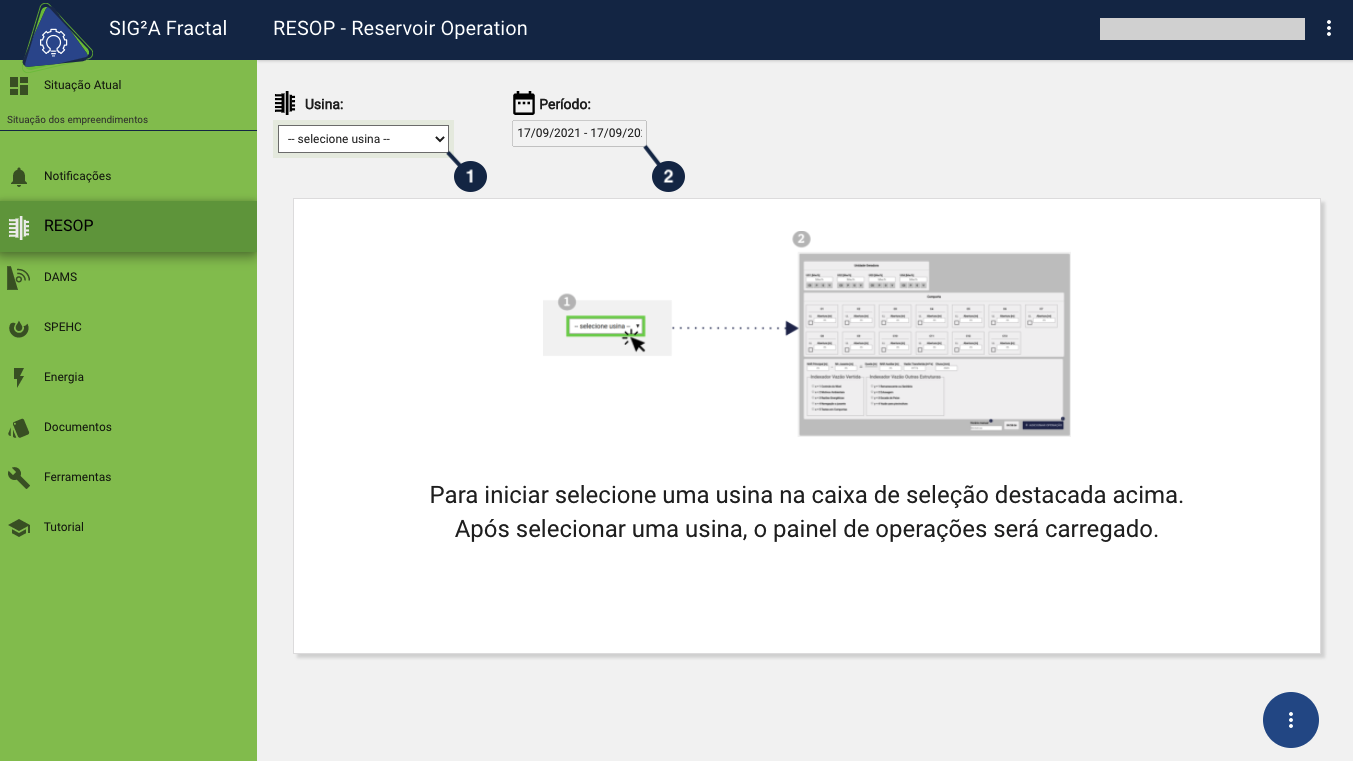
Task: Open the Notificações bell icon
Action: click(20, 176)
